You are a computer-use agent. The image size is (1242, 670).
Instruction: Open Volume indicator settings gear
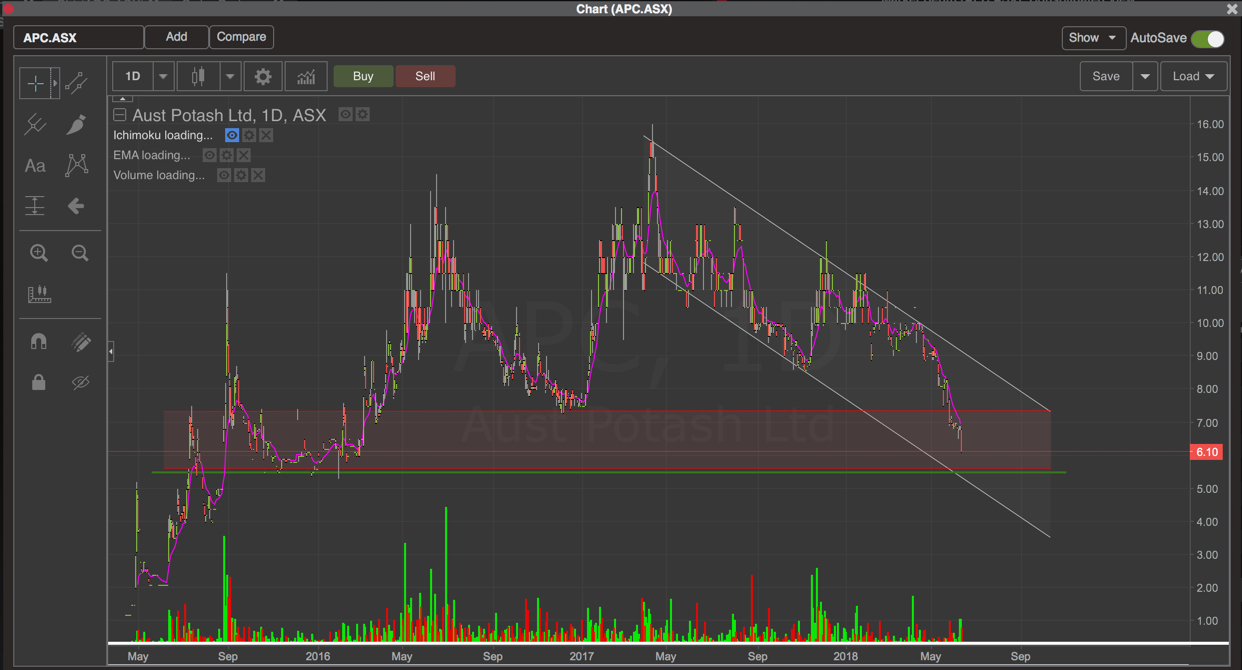(241, 175)
